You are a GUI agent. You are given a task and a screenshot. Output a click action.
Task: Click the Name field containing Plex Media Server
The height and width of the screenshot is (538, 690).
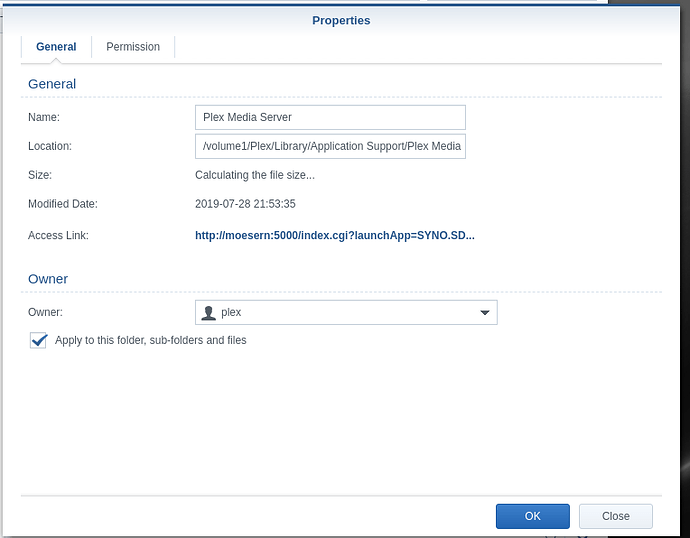pos(330,117)
